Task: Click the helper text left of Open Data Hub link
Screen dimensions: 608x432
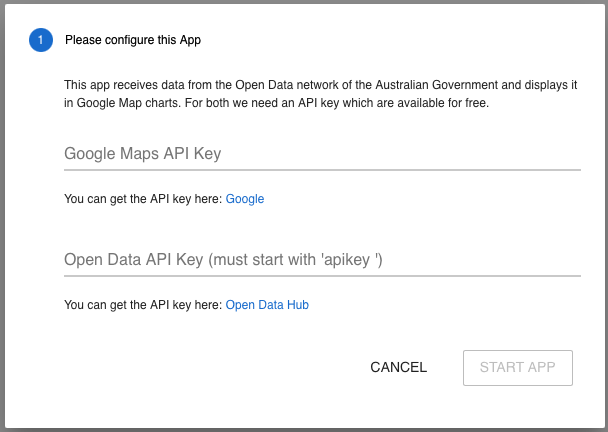Action: [143, 305]
